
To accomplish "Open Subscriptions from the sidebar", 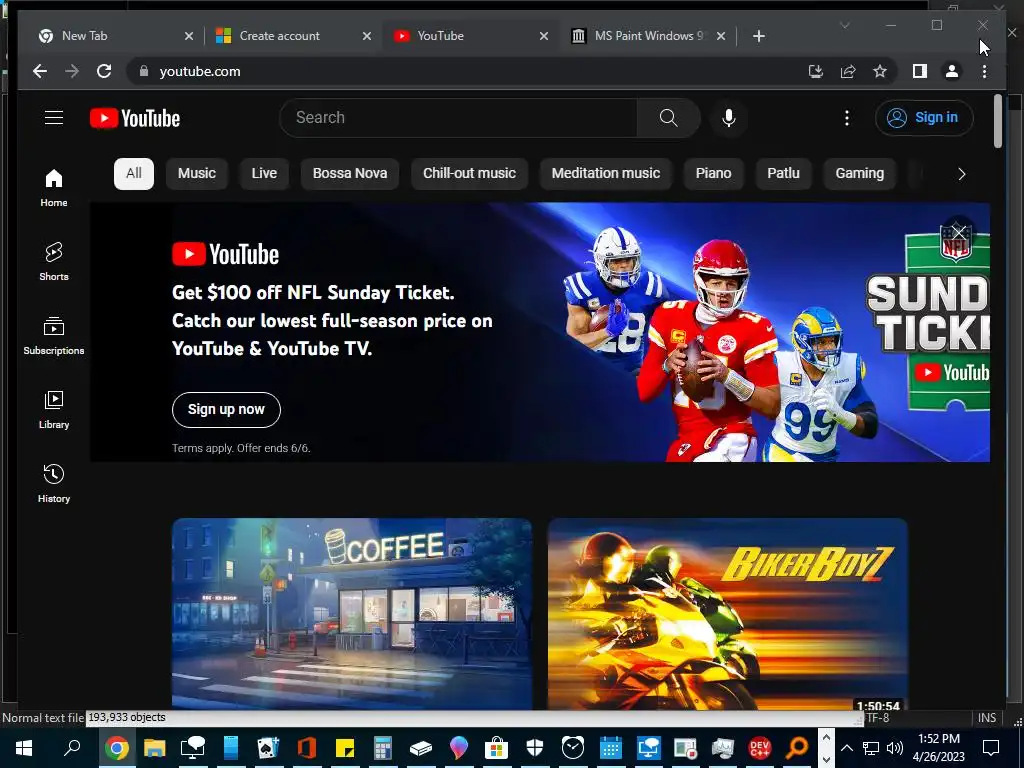I will coord(54,336).
